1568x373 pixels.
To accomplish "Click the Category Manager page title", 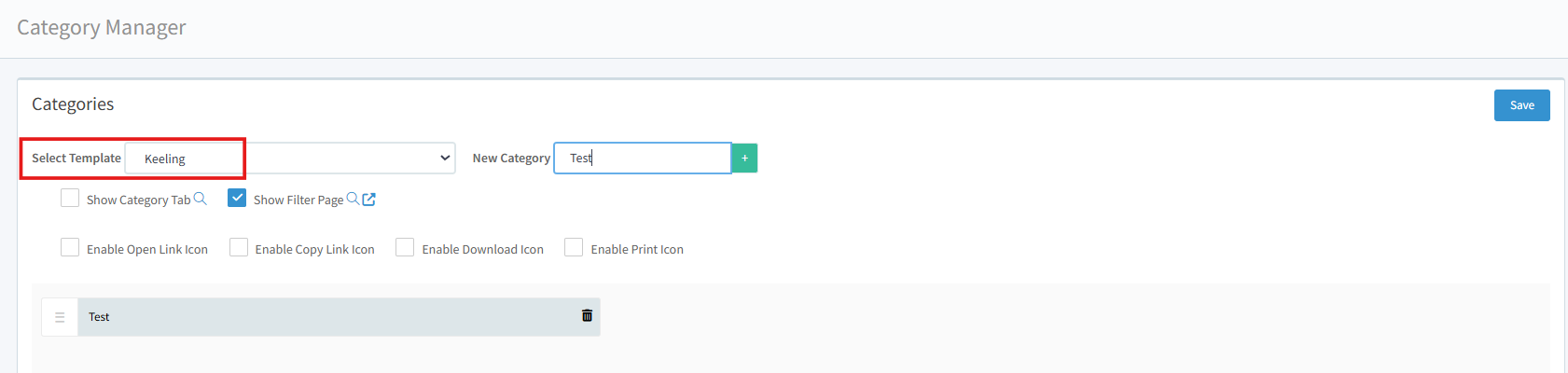I will [102, 28].
